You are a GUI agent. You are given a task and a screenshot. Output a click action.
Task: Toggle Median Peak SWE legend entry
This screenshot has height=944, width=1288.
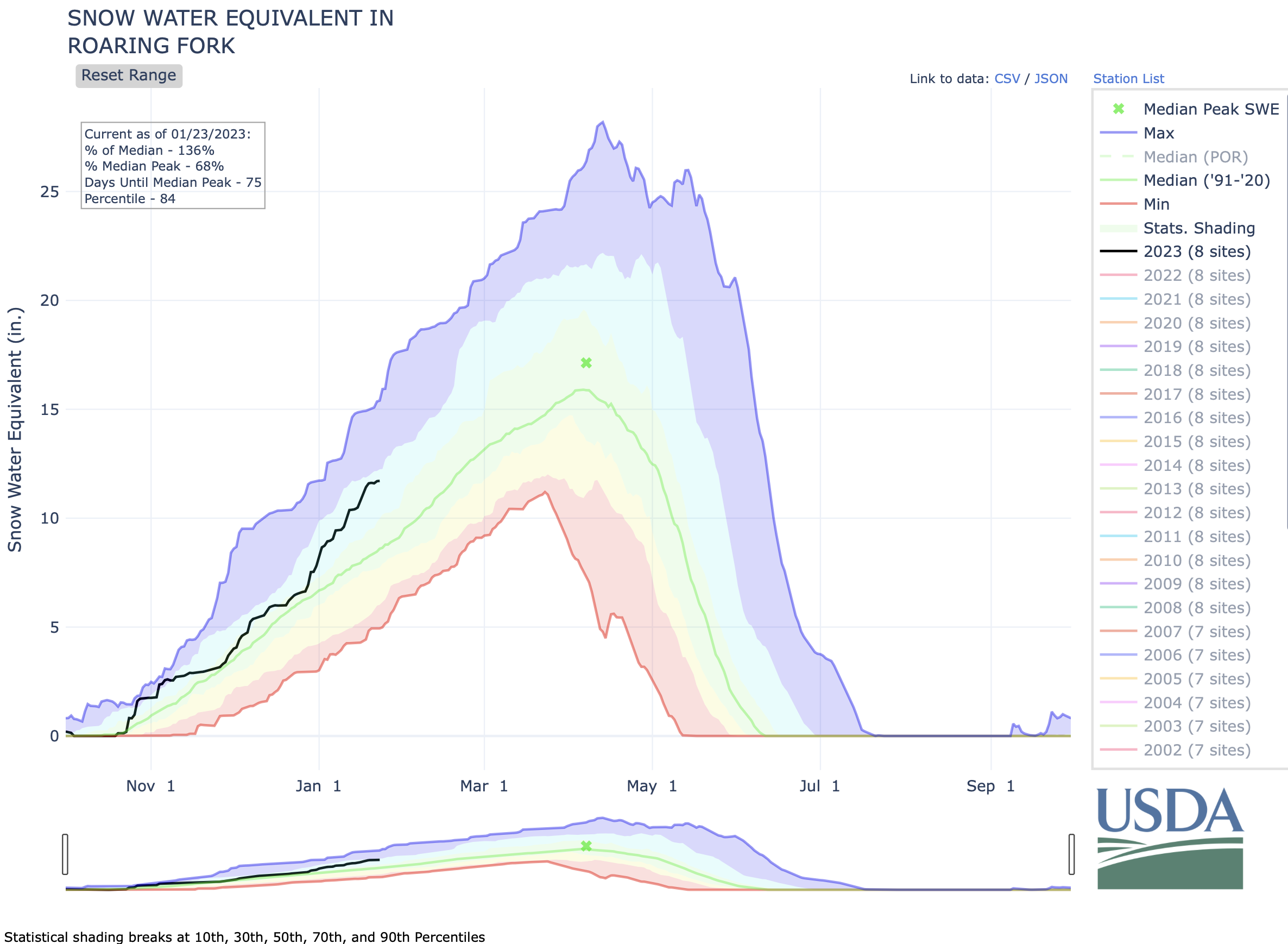pyautogui.click(x=1210, y=109)
